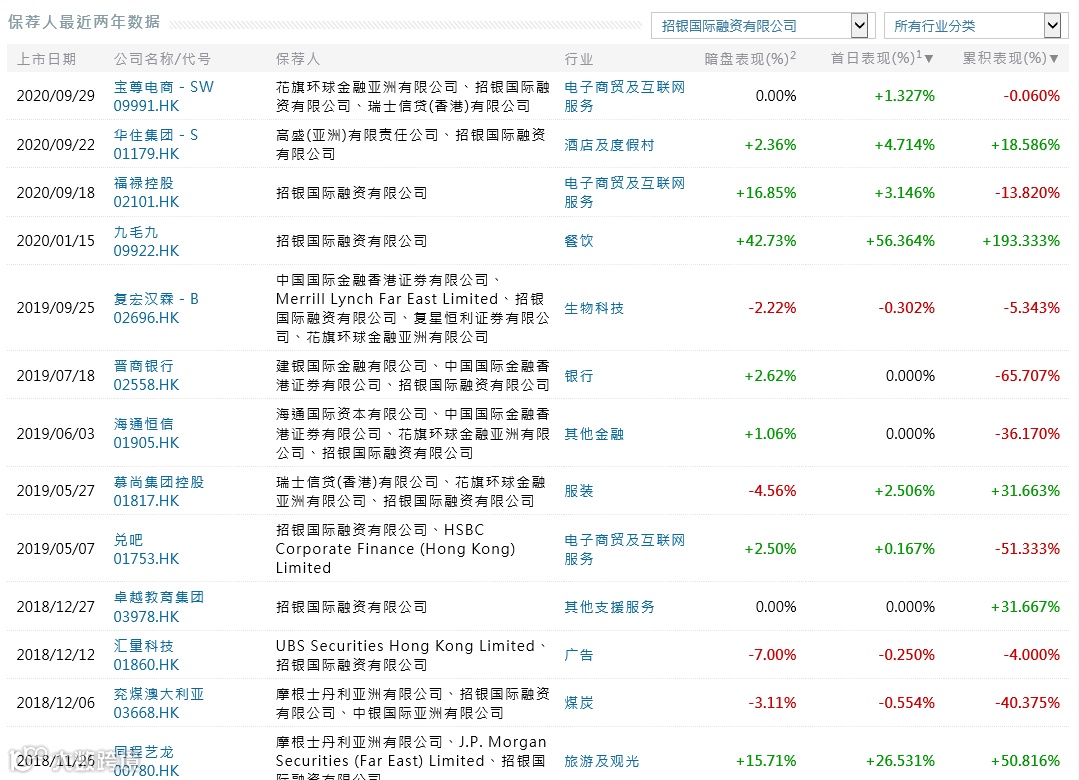
Task: Select grey-market value -7.00%
Action: tap(772, 655)
